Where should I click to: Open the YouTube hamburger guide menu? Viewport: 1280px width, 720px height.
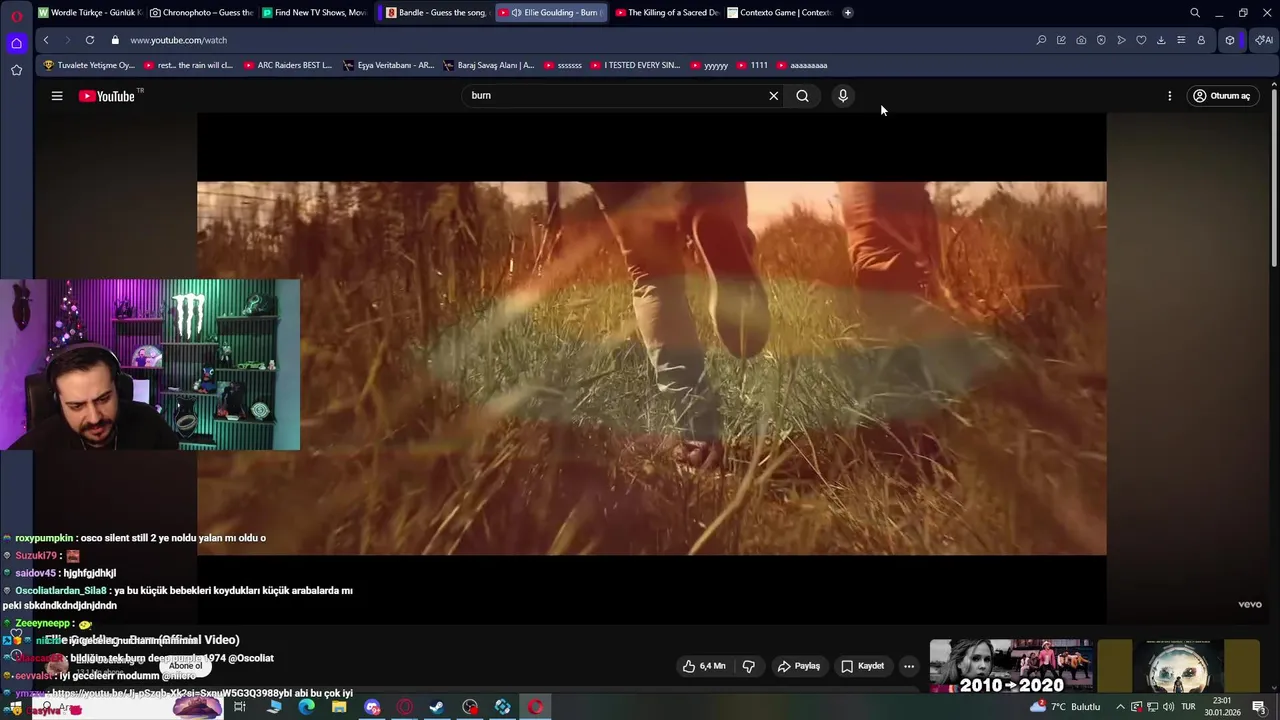57,96
